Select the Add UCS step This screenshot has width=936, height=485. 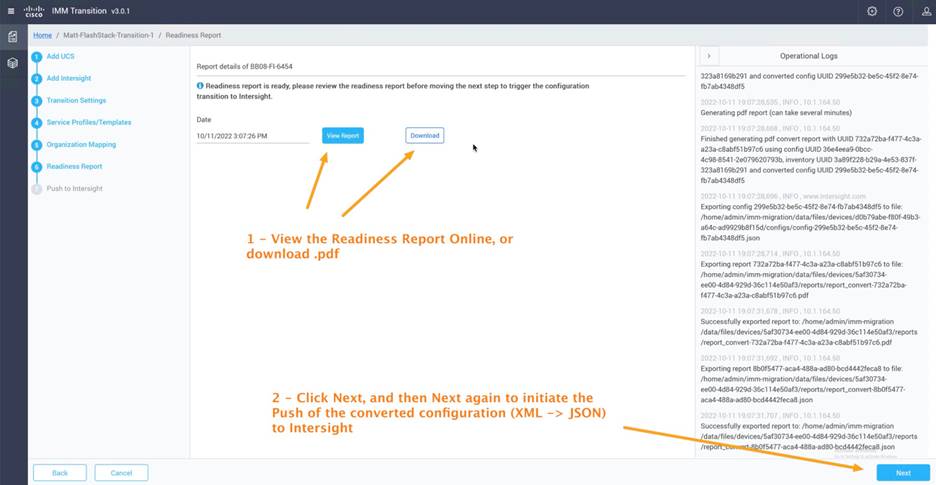(x=60, y=56)
